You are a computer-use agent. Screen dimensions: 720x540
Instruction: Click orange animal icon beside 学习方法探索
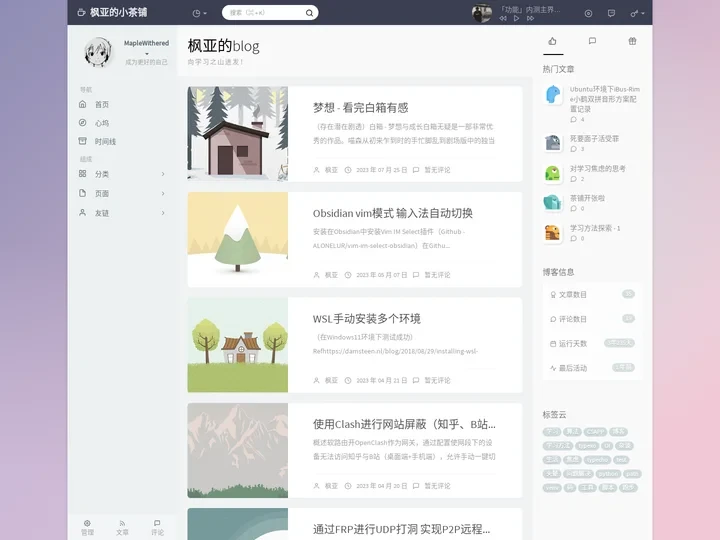point(553,233)
